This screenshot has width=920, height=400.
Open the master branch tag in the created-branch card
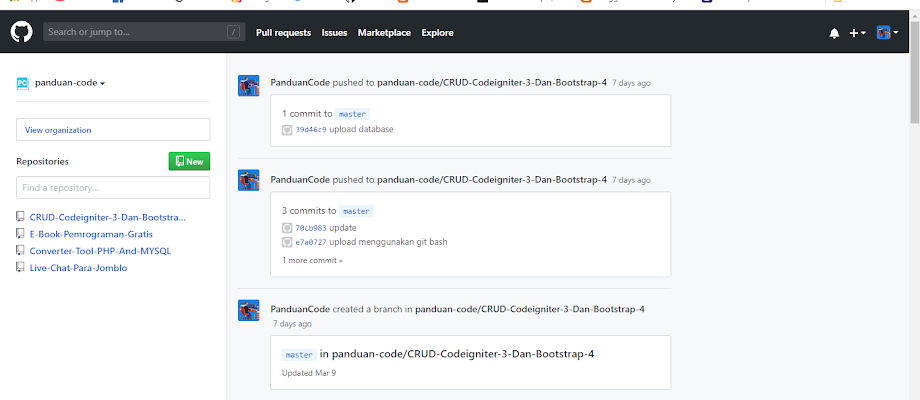(x=299, y=355)
